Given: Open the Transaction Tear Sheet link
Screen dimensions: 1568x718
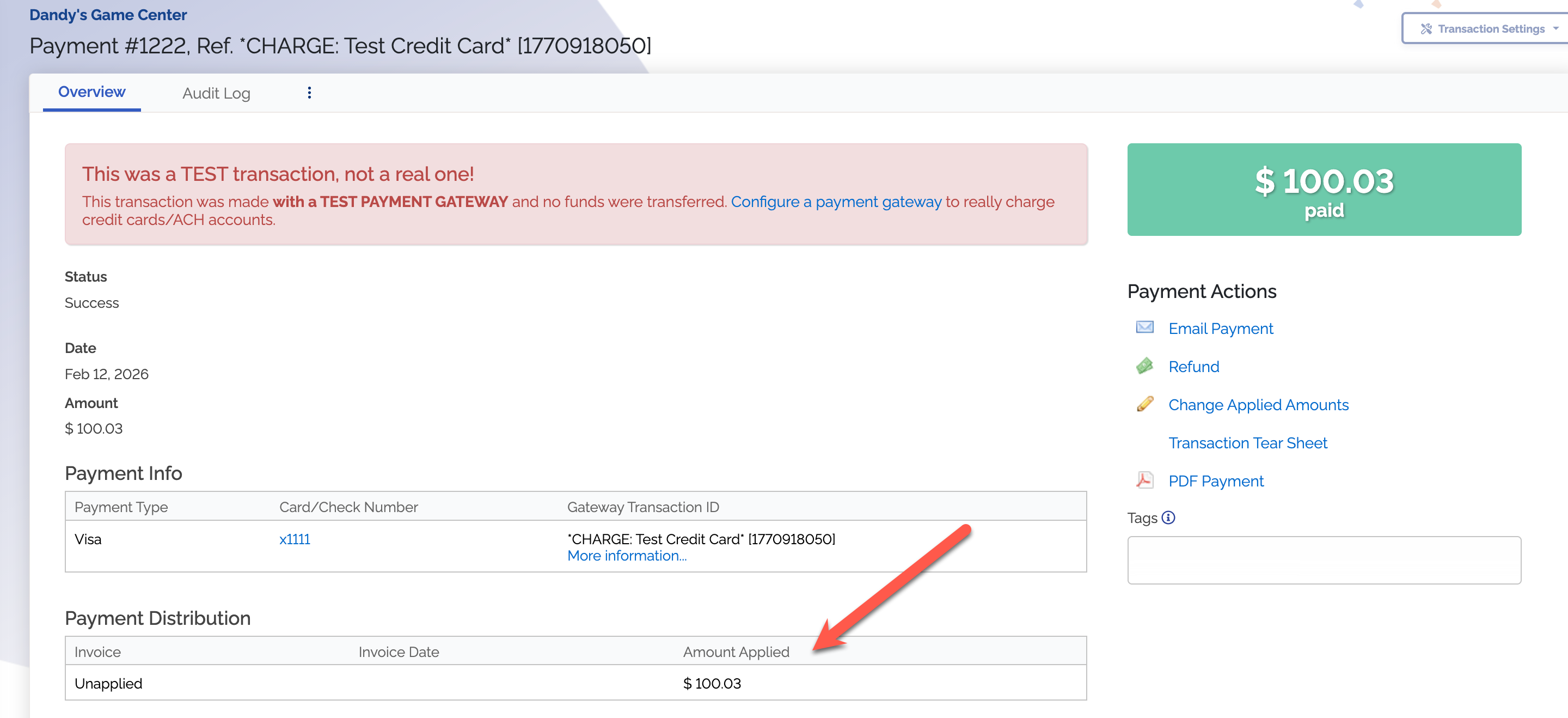Looking at the screenshot, I should point(1247,443).
